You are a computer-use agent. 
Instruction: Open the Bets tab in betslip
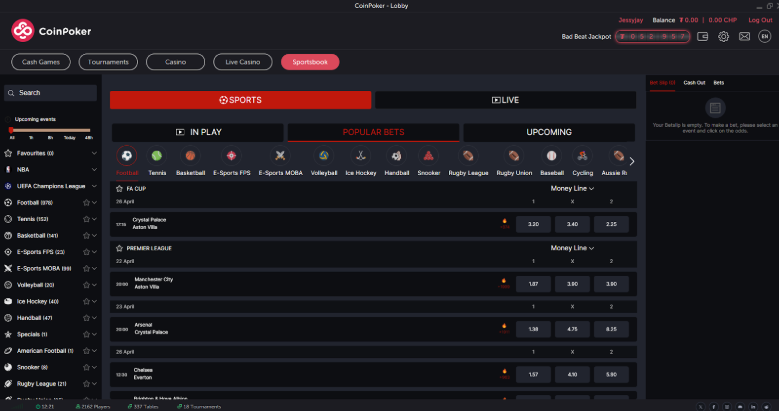pyautogui.click(x=718, y=83)
